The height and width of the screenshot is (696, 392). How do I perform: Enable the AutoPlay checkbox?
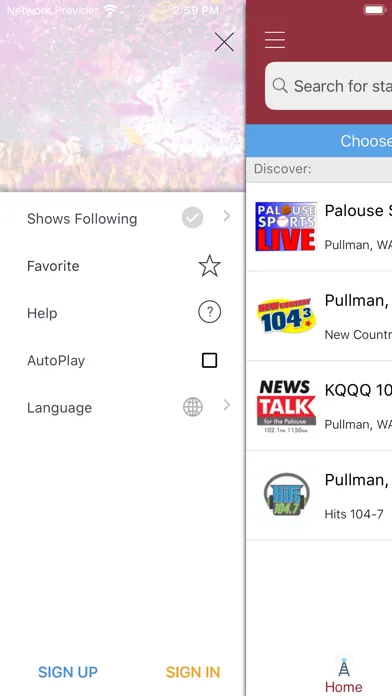click(x=210, y=360)
